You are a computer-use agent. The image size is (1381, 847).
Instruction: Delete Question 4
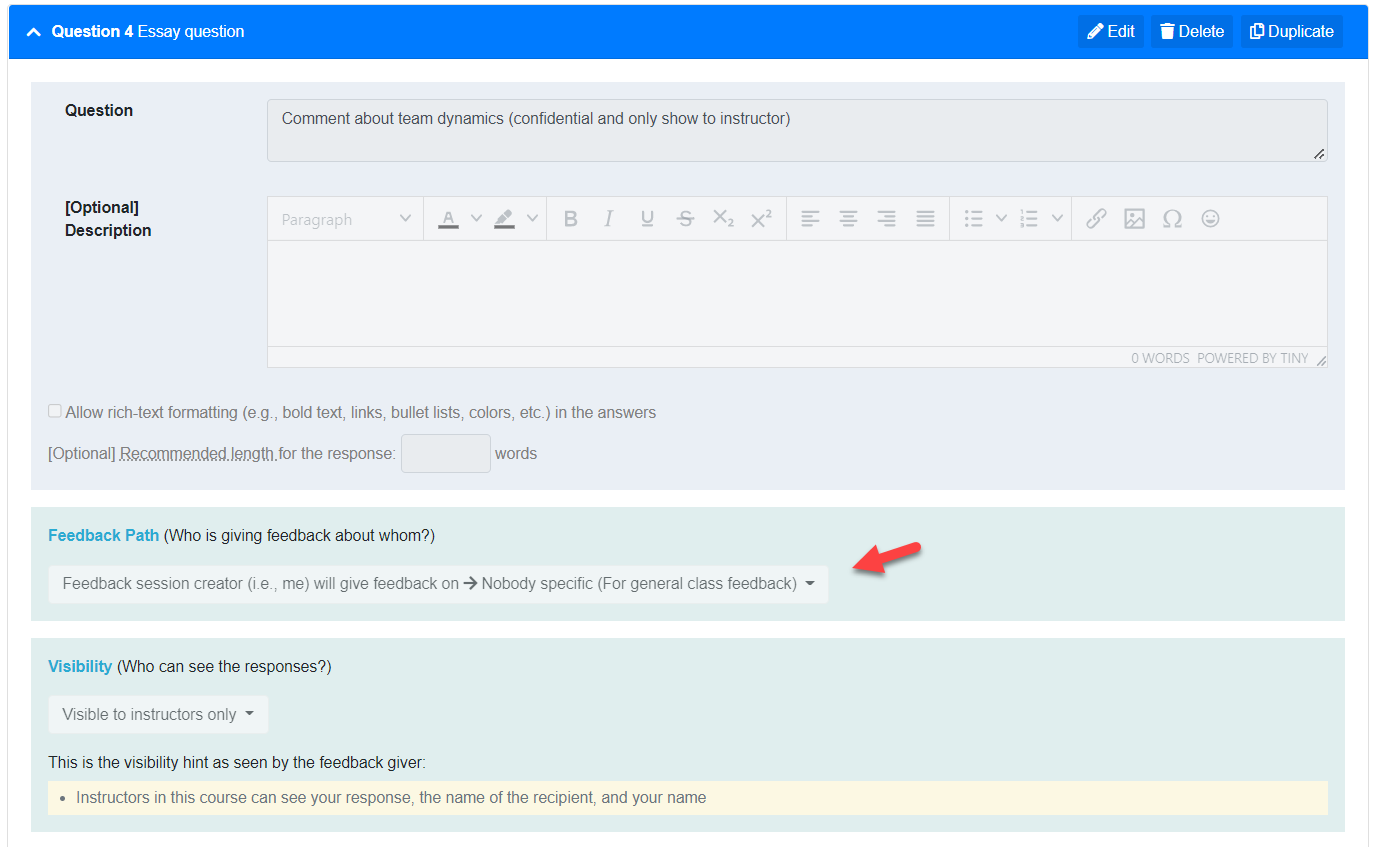(1192, 31)
